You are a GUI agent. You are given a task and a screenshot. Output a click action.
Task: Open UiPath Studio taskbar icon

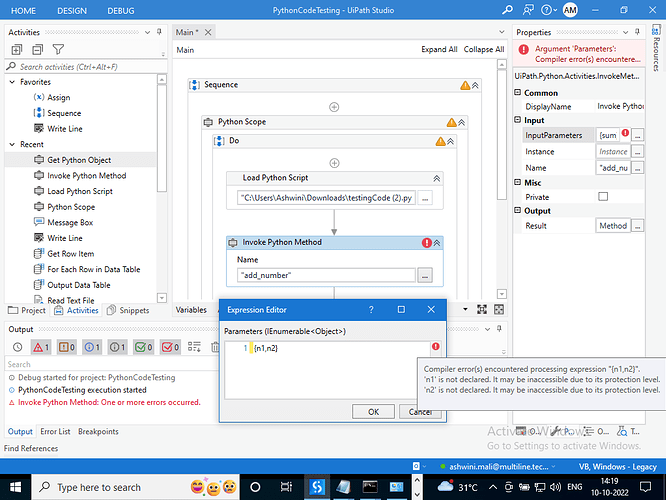[x=317, y=487]
